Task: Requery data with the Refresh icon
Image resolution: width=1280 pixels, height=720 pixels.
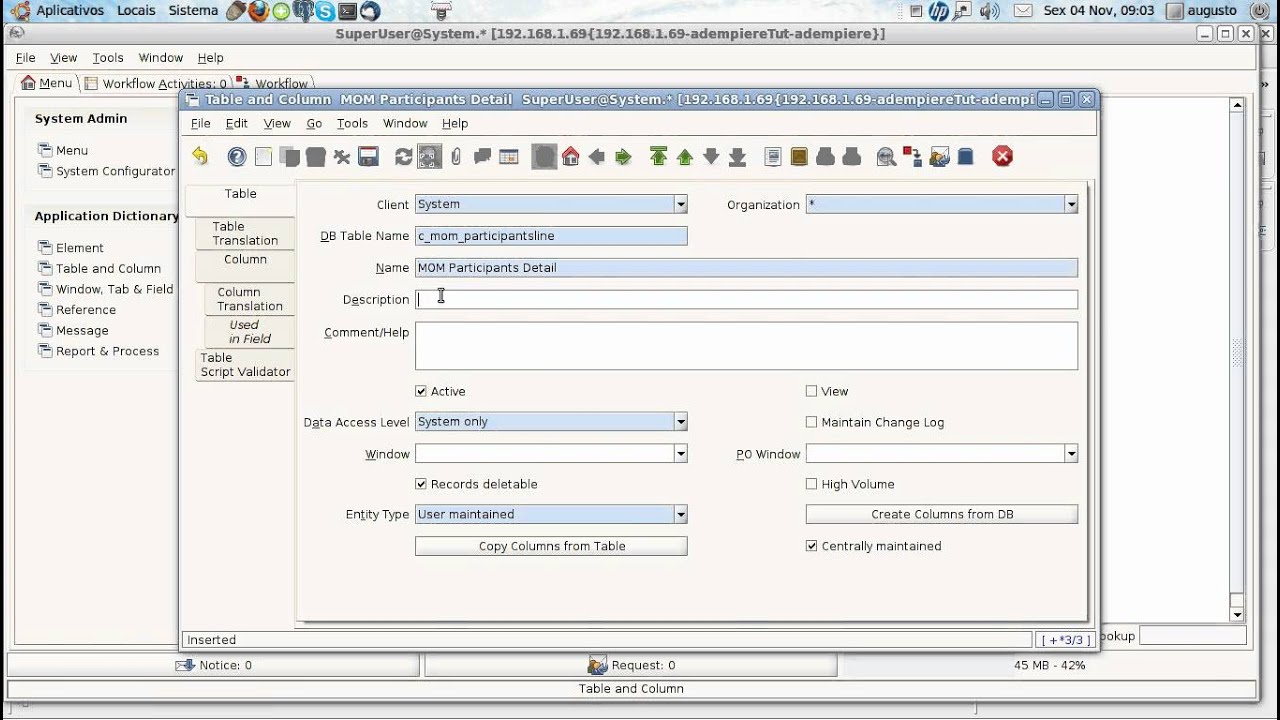Action: 404,156
